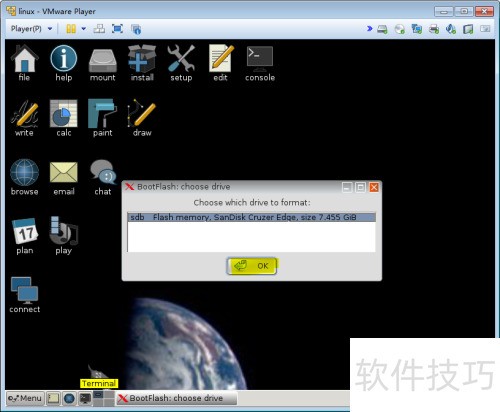Click VMware network adapter device icon

pos(416,29)
